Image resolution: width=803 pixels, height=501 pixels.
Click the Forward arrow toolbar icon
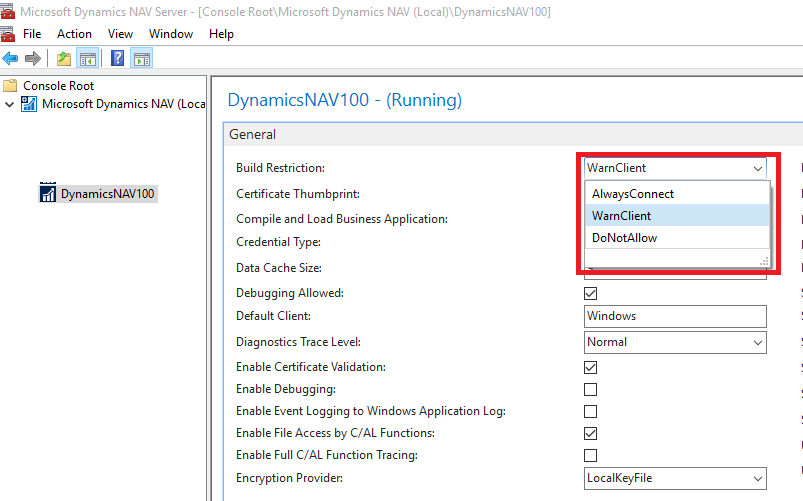[x=33, y=58]
